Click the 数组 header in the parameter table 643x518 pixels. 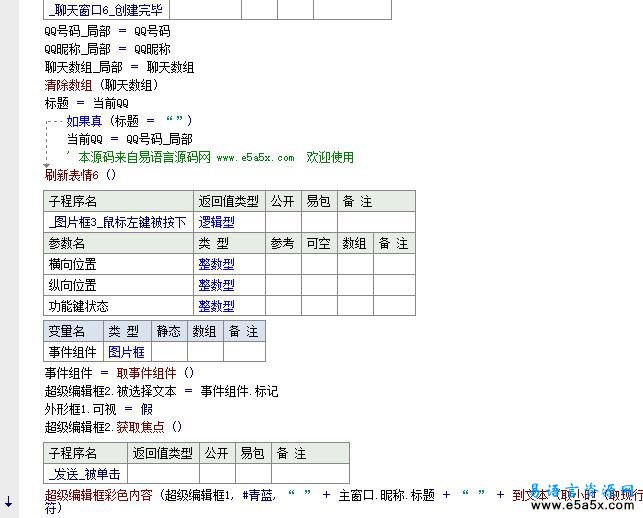355,244
